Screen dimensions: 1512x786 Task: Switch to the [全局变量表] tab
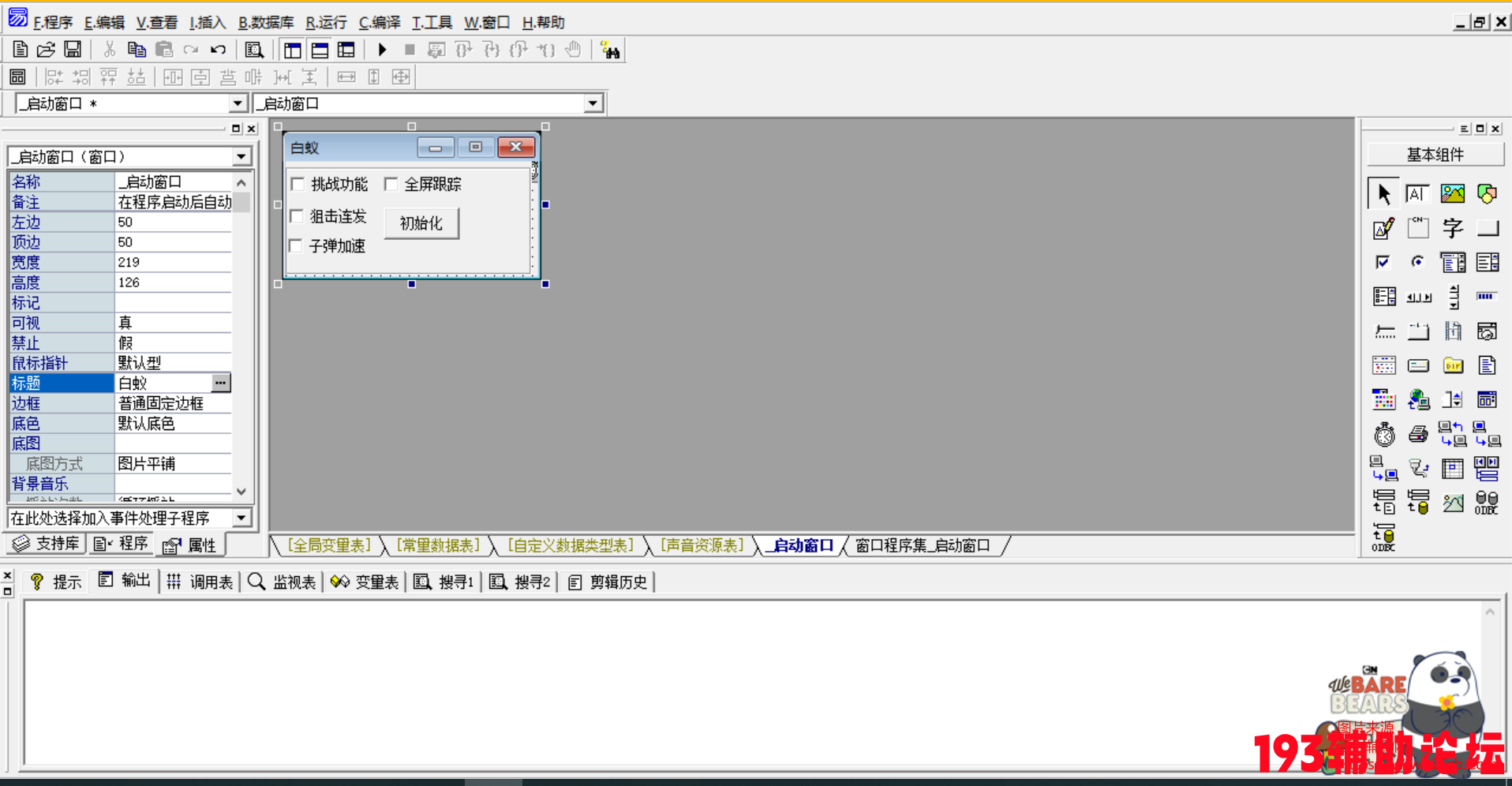(x=329, y=545)
